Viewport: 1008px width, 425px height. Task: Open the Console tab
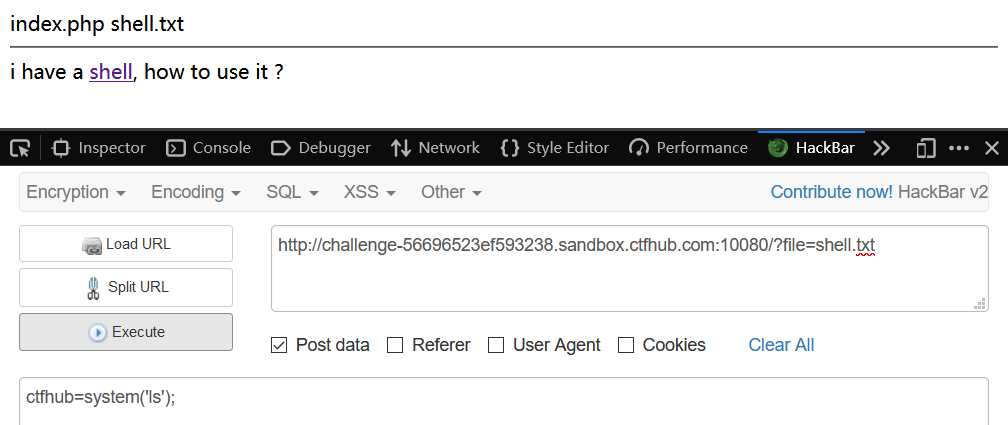point(208,148)
